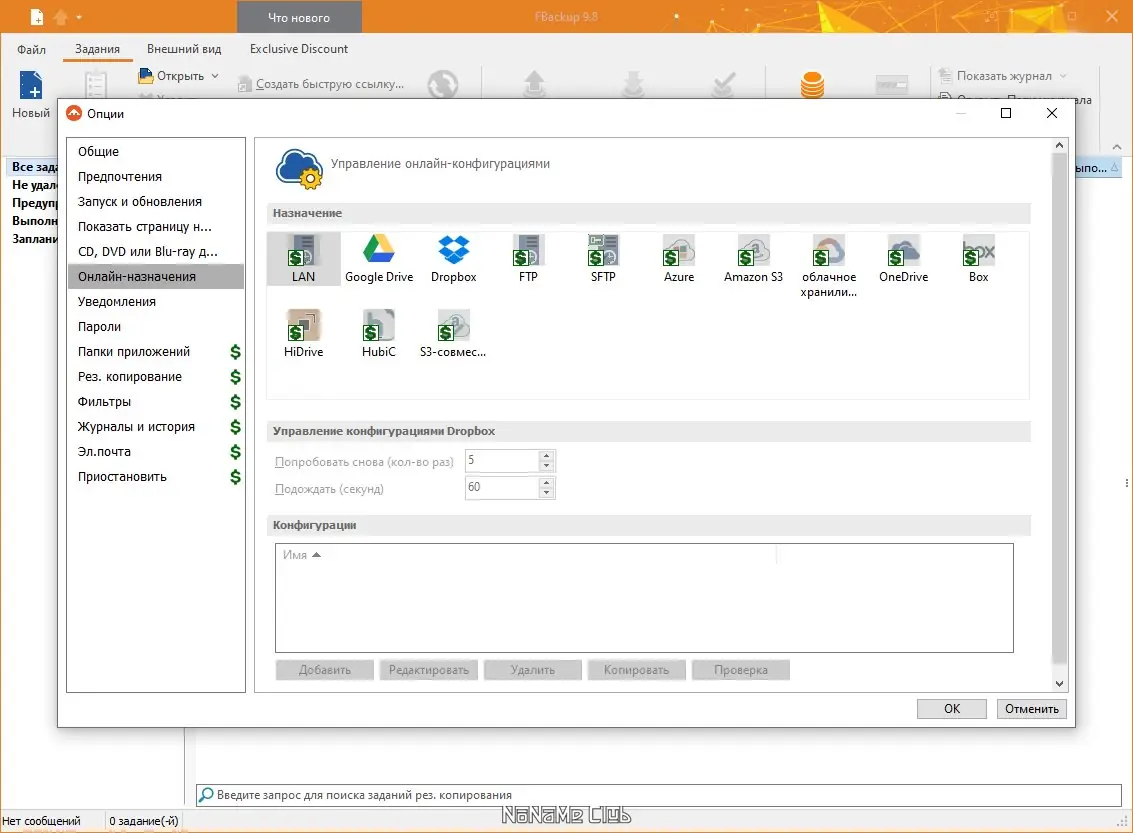This screenshot has height=833, width=1133.
Task: Select the LAN destination icon
Action: click(x=303, y=259)
